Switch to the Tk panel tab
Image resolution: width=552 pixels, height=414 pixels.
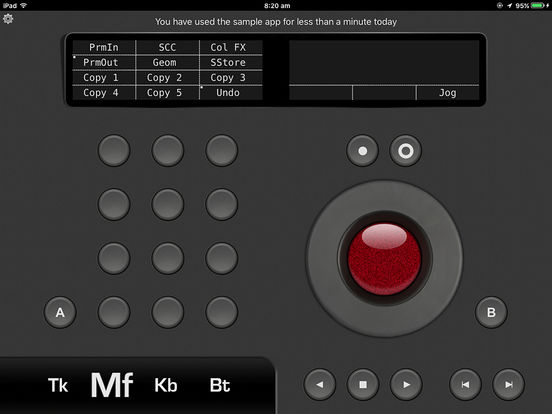(x=58, y=385)
